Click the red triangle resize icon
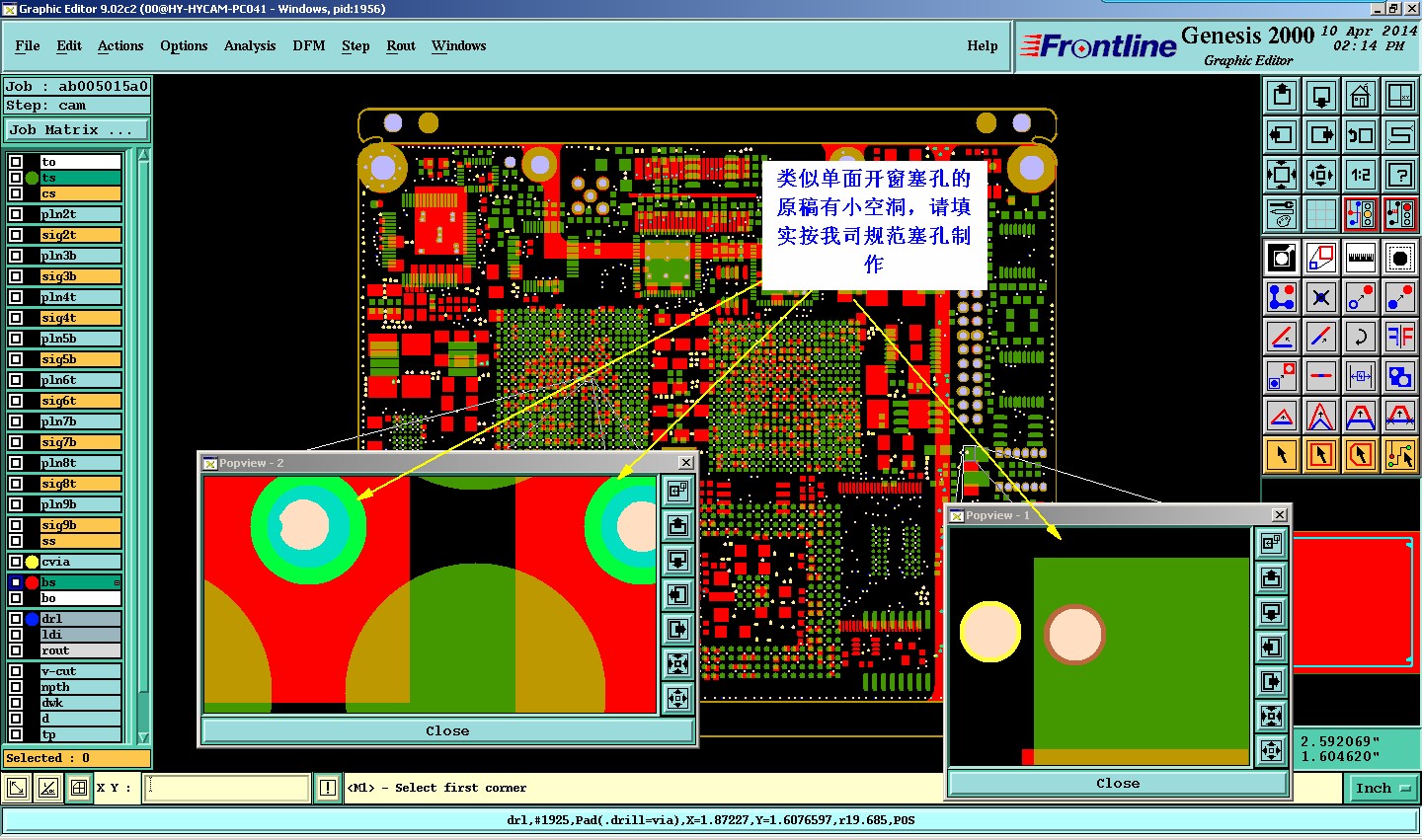This screenshot has width=1422, height=840. pos(1282,416)
